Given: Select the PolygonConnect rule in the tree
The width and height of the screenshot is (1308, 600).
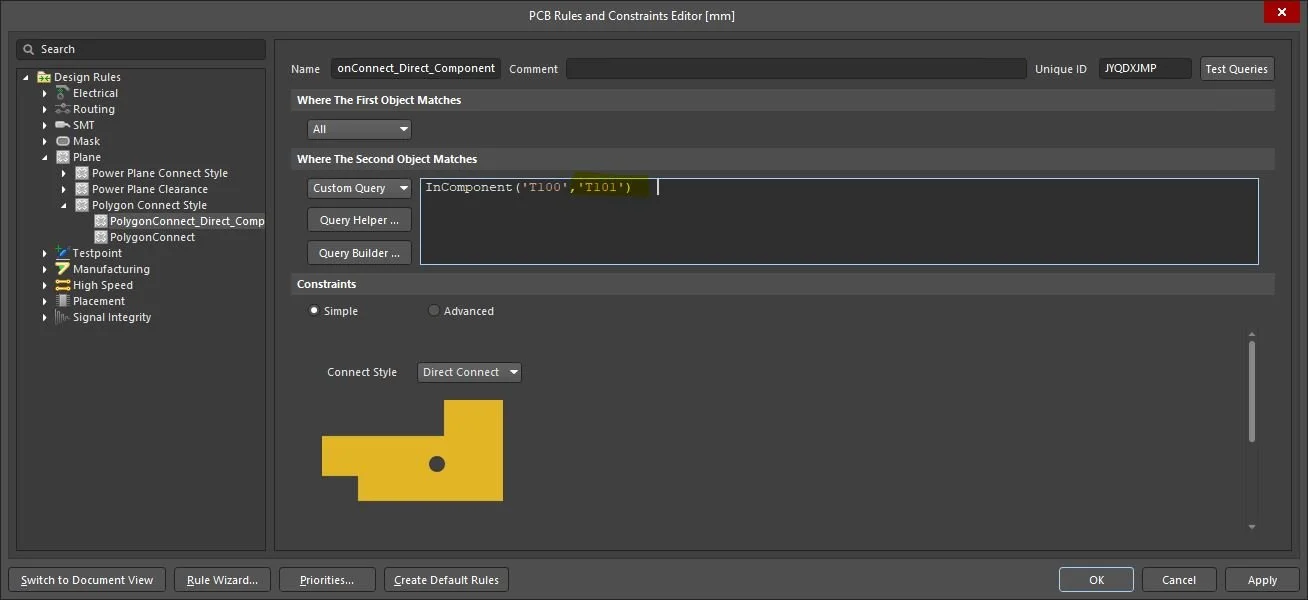Looking at the screenshot, I should (158, 236).
